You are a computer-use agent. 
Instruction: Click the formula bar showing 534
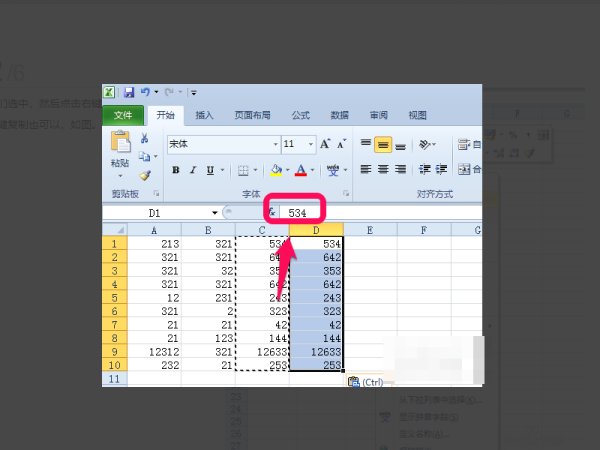coord(381,213)
